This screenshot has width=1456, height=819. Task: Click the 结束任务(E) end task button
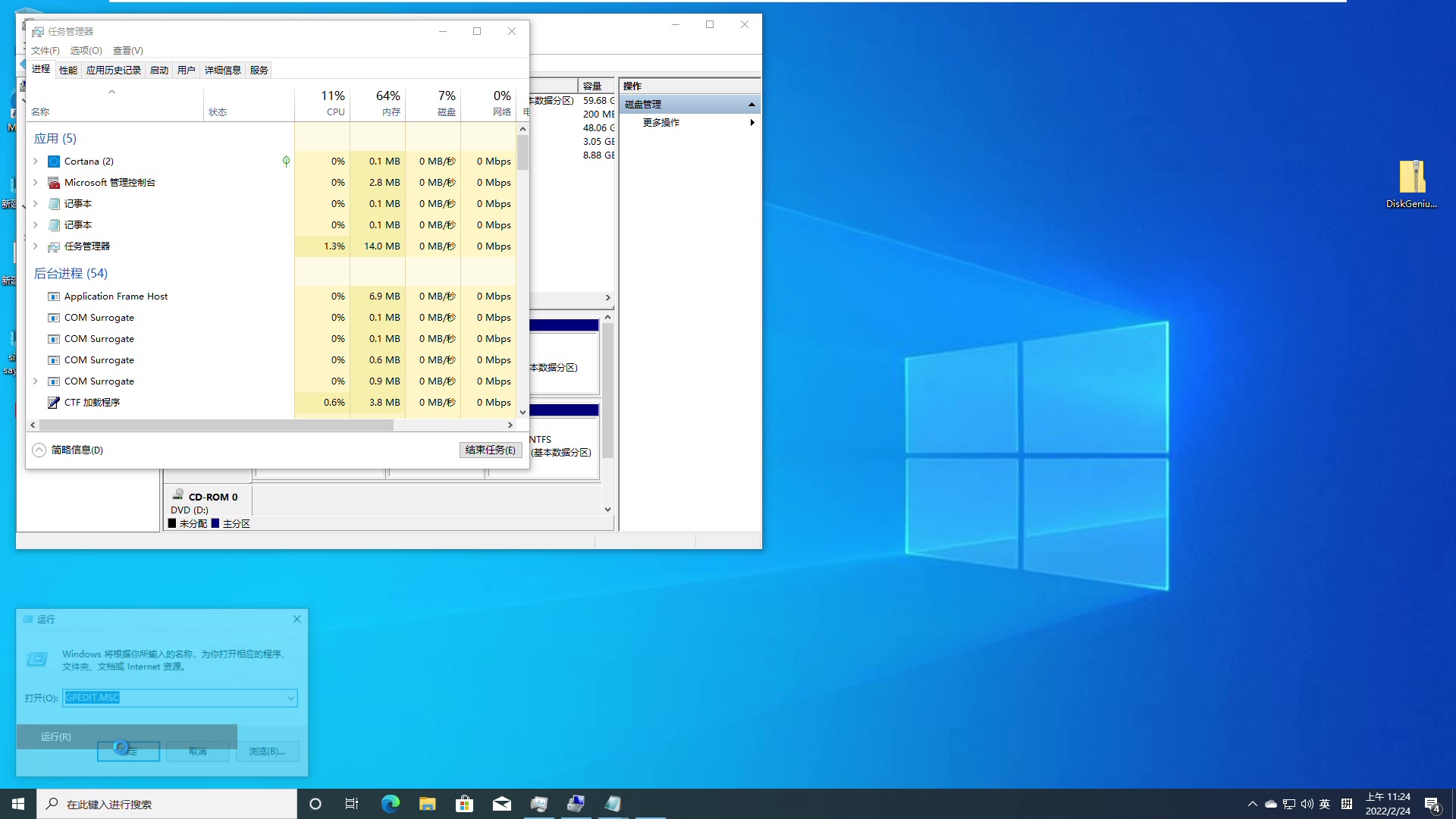click(491, 450)
